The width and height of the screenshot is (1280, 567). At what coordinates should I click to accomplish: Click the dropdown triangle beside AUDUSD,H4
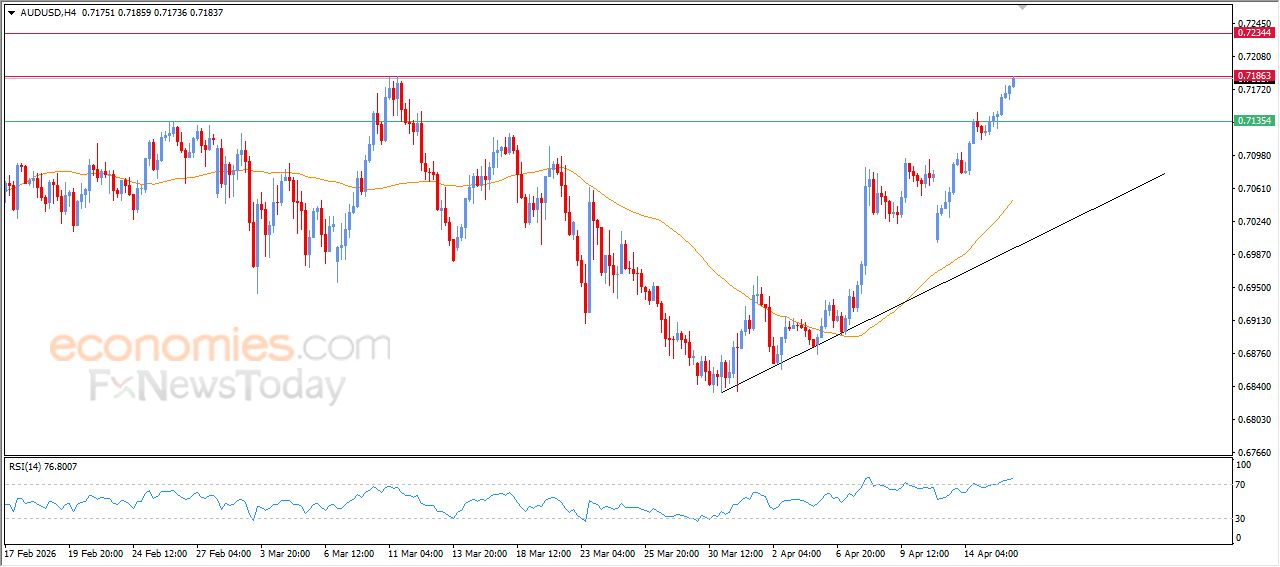click(x=11, y=13)
